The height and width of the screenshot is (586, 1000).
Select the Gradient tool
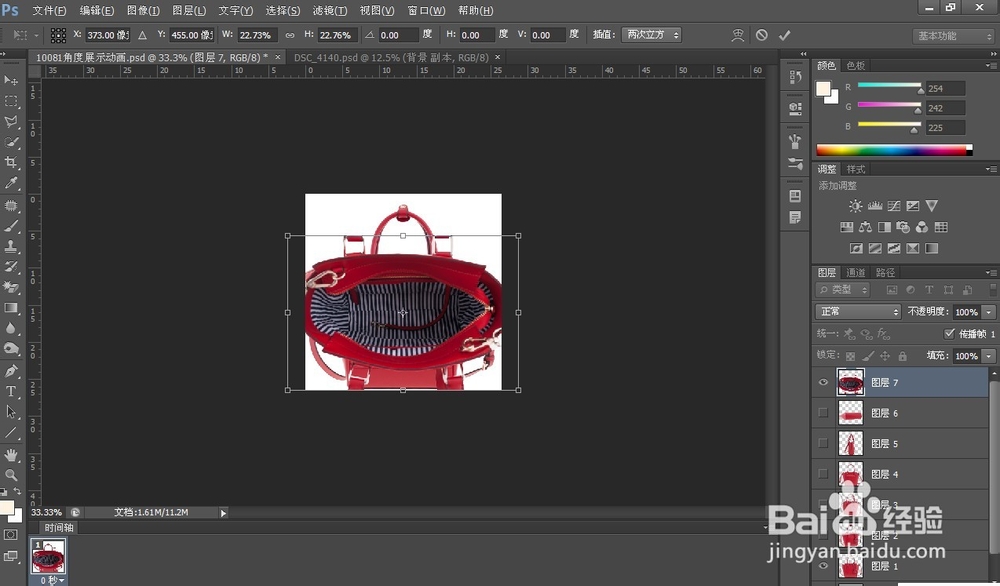point(11,308)
